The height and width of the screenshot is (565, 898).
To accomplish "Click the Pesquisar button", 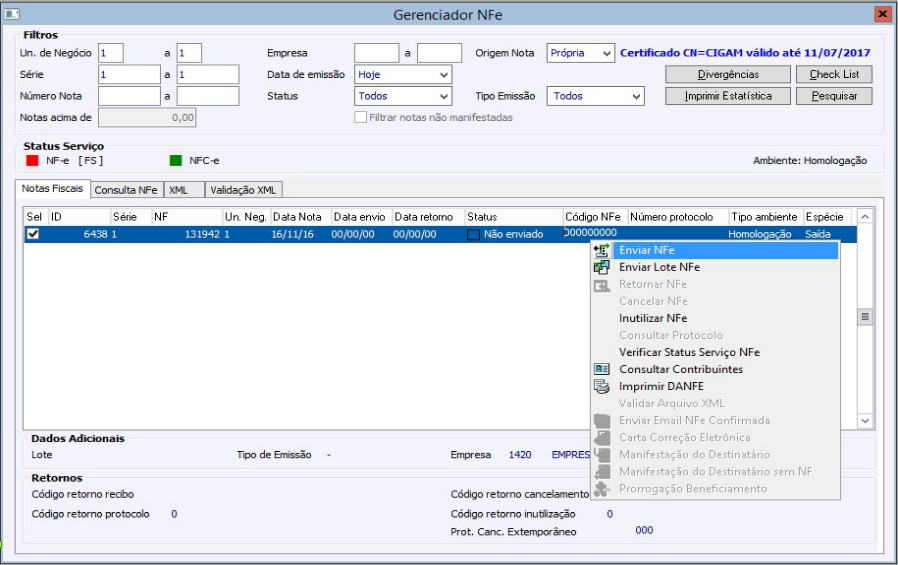I will 834,96.
